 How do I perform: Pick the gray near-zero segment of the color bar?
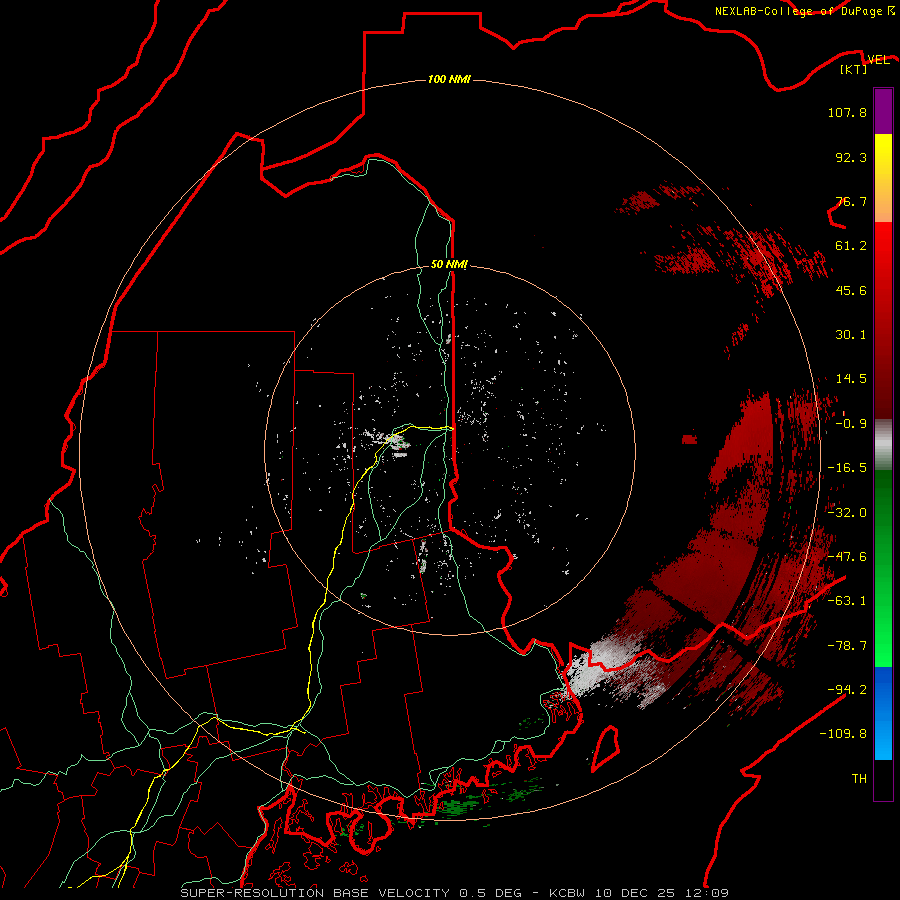tap(883, 445)
